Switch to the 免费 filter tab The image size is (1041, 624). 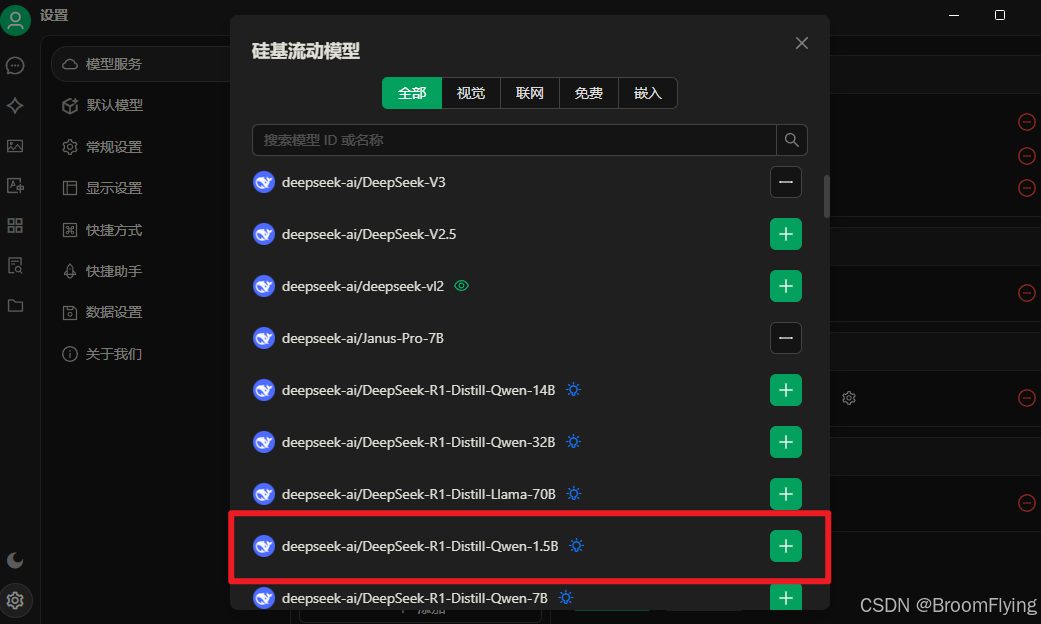coord(589,93)
